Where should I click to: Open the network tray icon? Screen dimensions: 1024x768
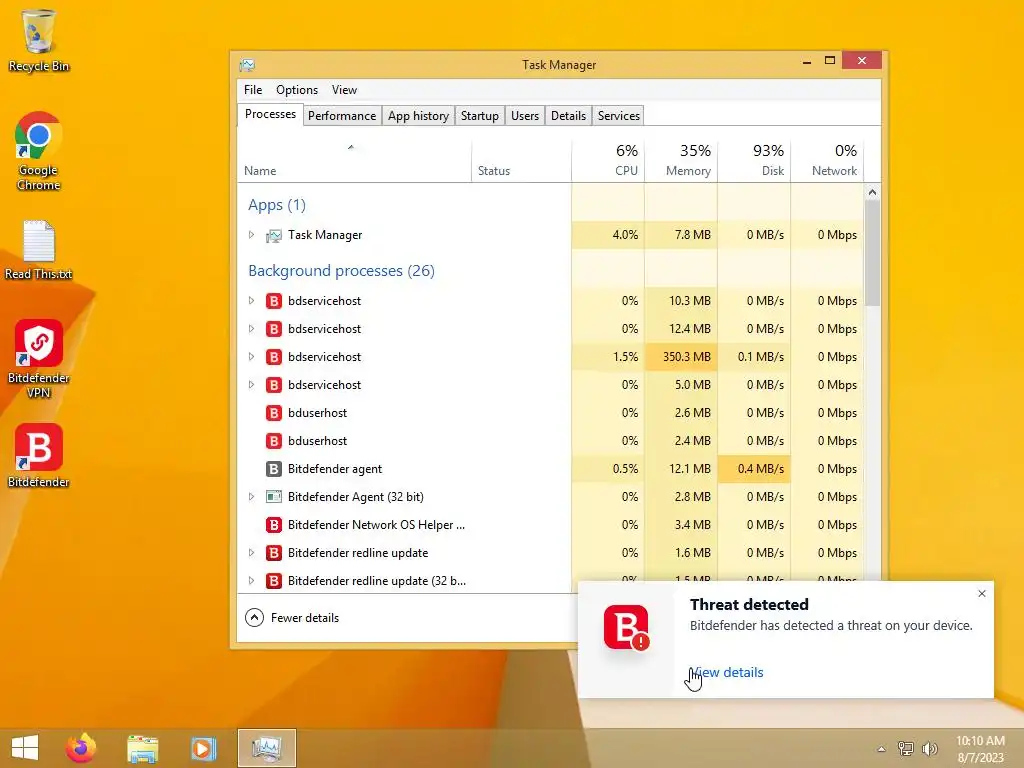(906, 748)
